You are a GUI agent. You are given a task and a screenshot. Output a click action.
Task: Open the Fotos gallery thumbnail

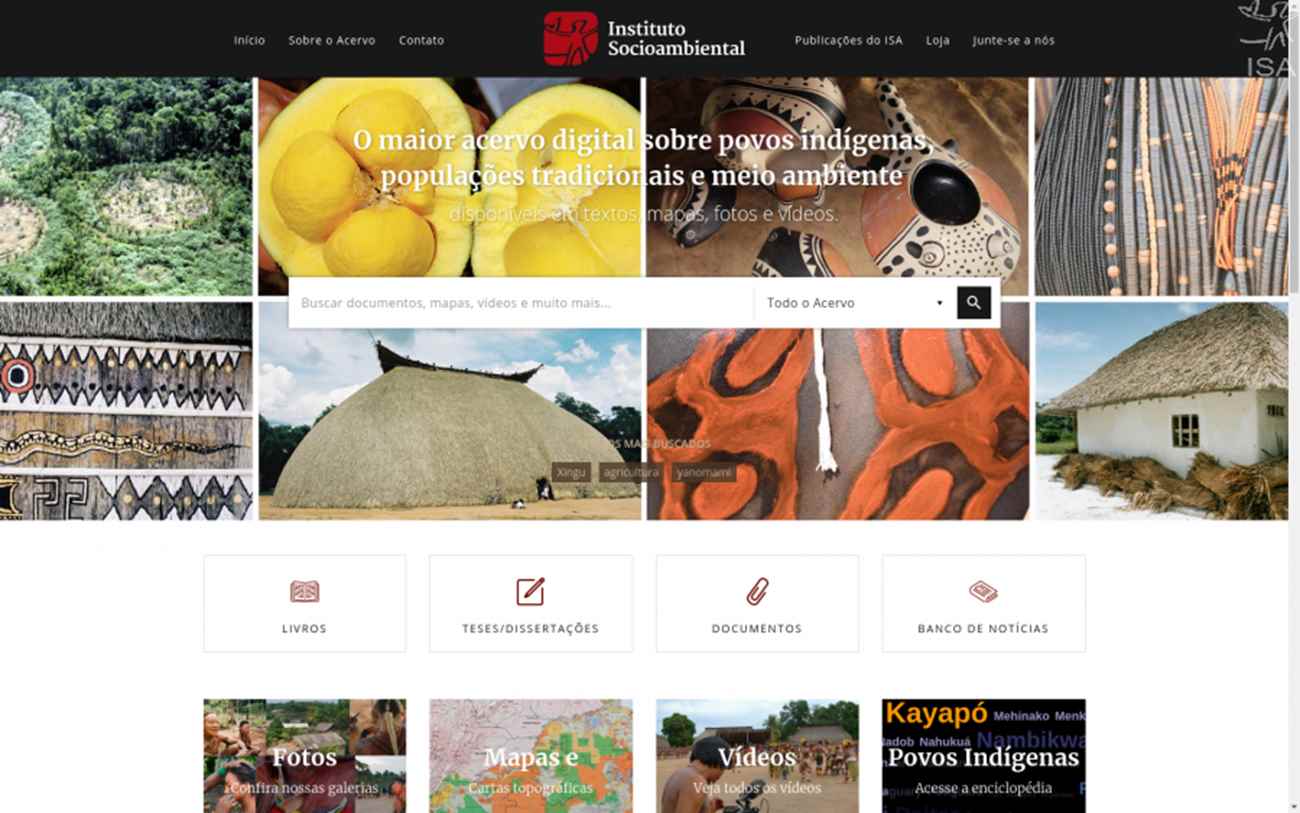coord(304,756)
